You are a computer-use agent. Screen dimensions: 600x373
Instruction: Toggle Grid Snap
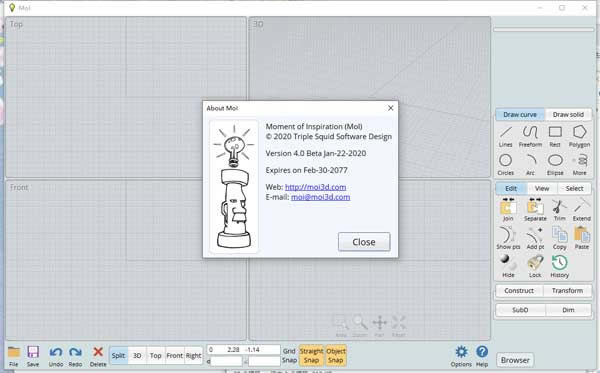[x=289, y=356]
